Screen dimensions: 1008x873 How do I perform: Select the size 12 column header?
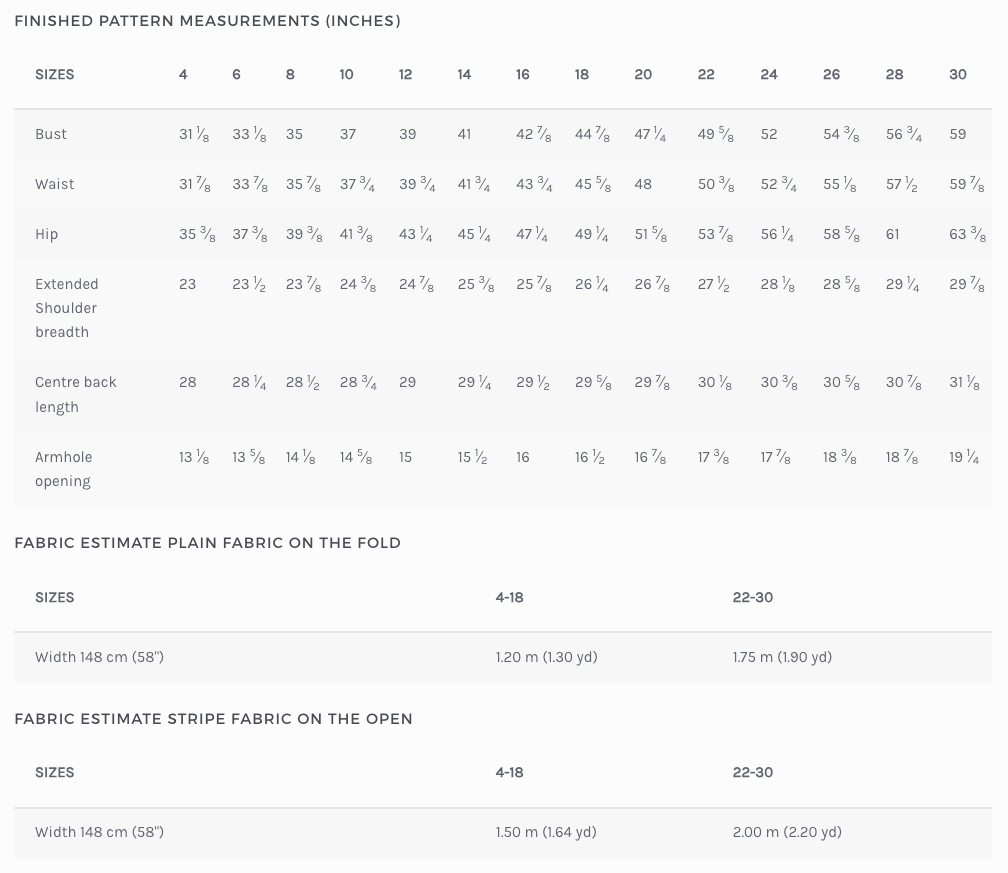[405, 75]
